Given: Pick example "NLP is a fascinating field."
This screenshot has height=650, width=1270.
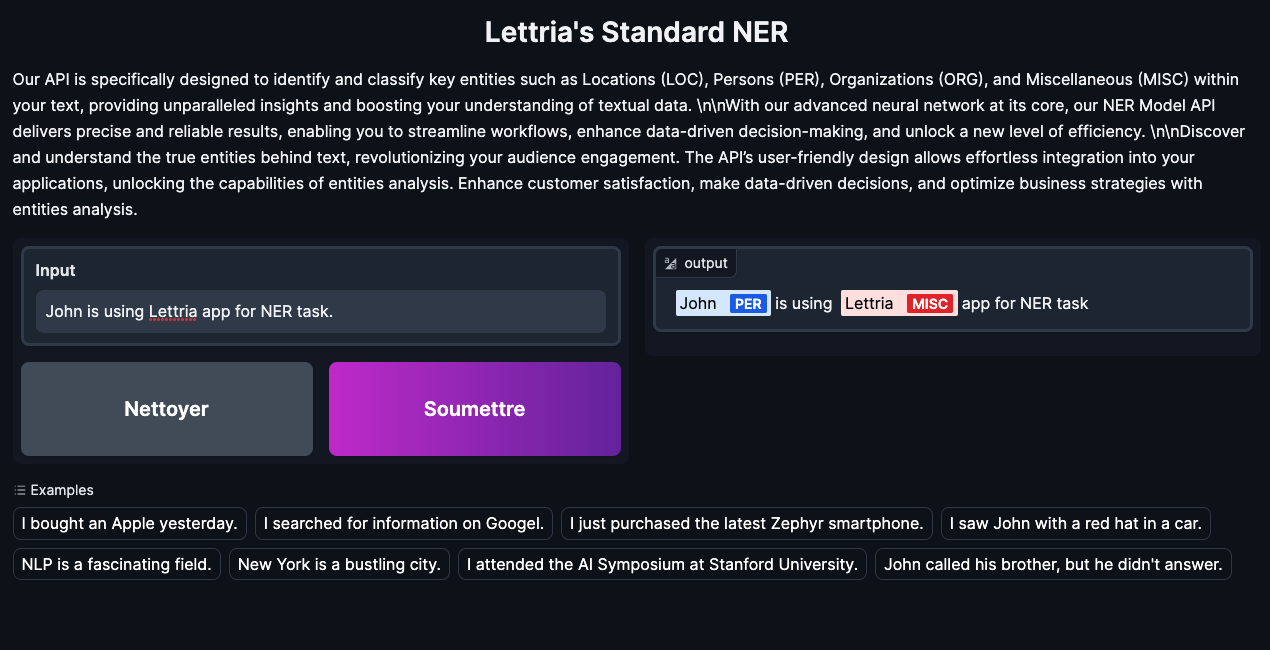Looking at the screenshot, I should pos(117,564).
